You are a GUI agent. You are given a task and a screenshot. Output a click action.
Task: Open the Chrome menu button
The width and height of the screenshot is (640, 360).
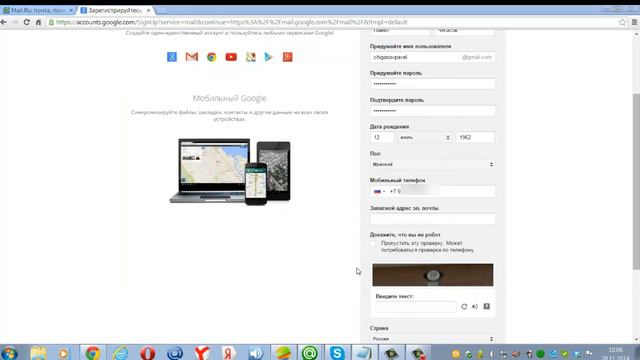pos(634,22)
